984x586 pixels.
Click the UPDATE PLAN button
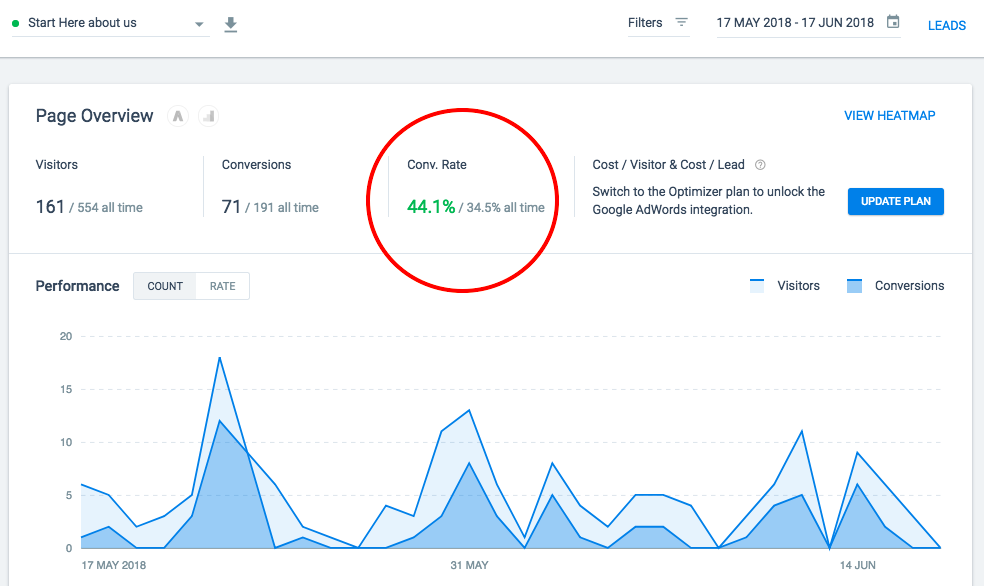click(x=896, y=201)
